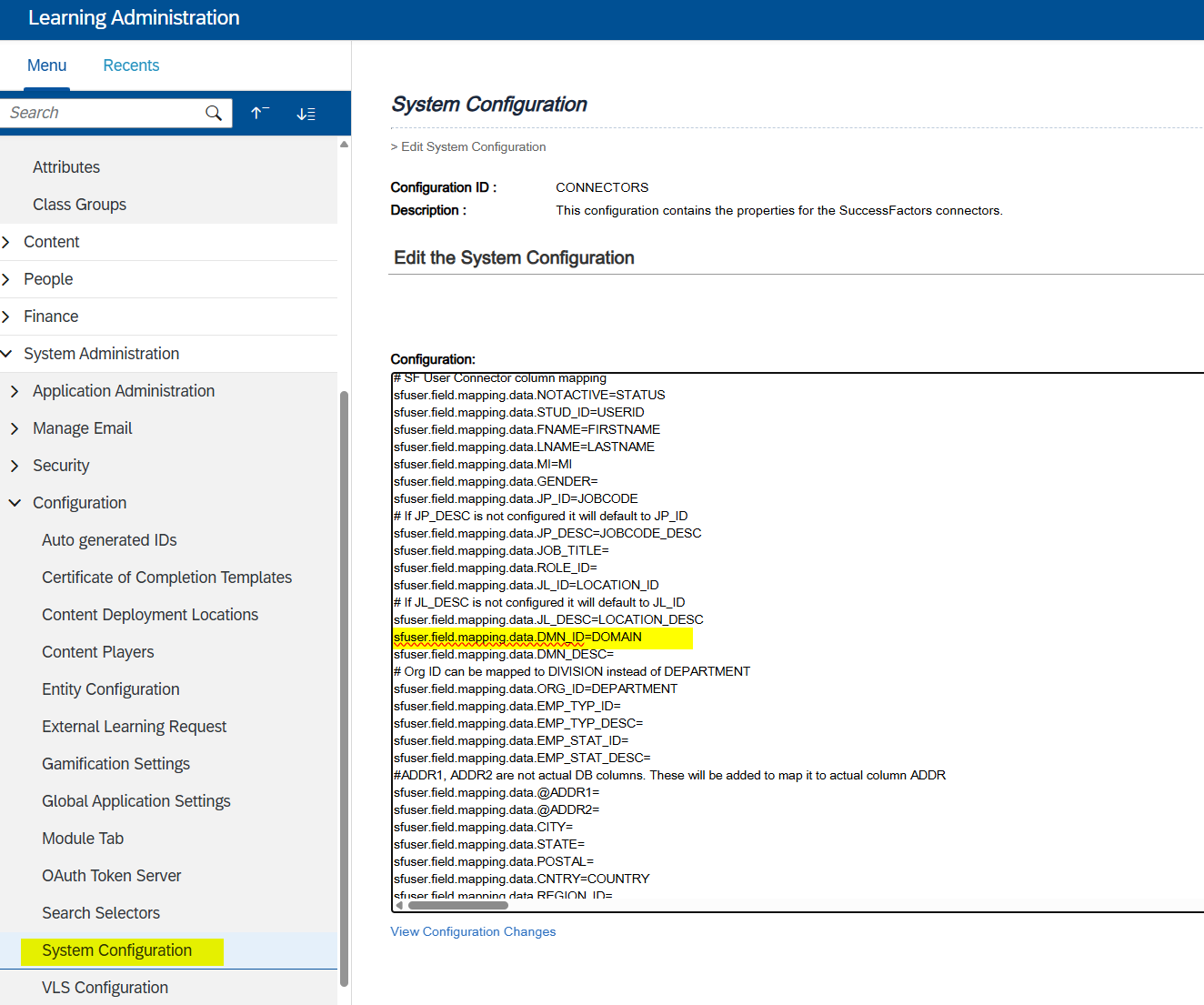Click the configuration box horizontal scrollbar
Image resolution: width=1204 pixels, height=1005 pixels.
pos(457,905)
